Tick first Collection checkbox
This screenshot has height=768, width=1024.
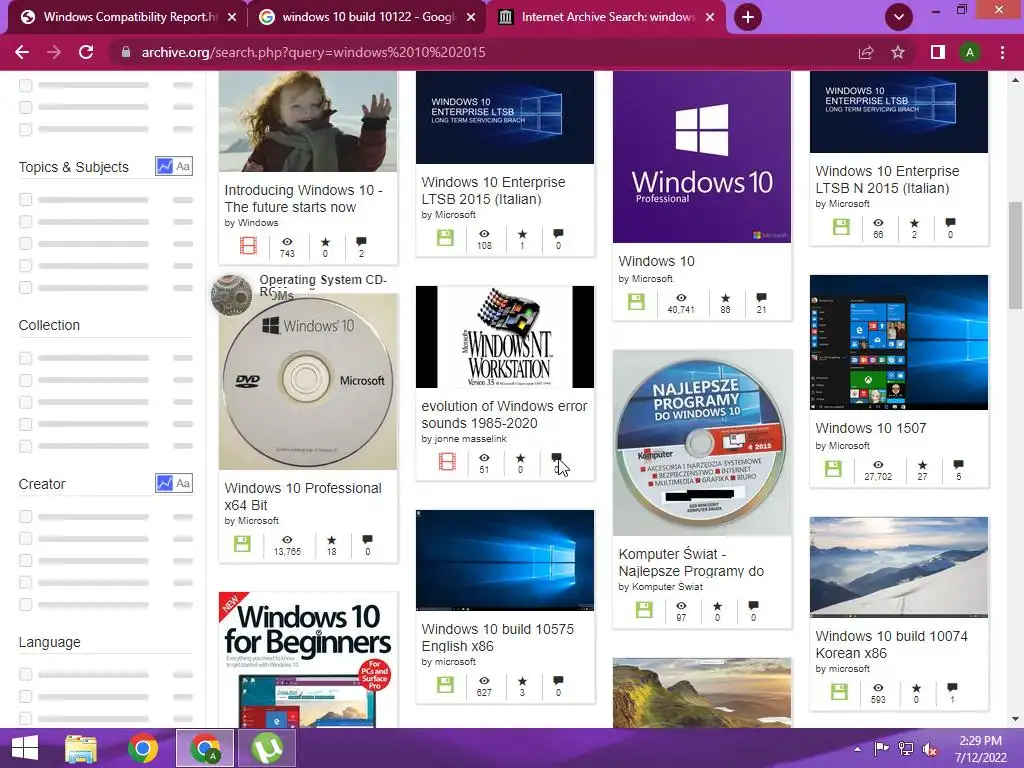point(25,358)
